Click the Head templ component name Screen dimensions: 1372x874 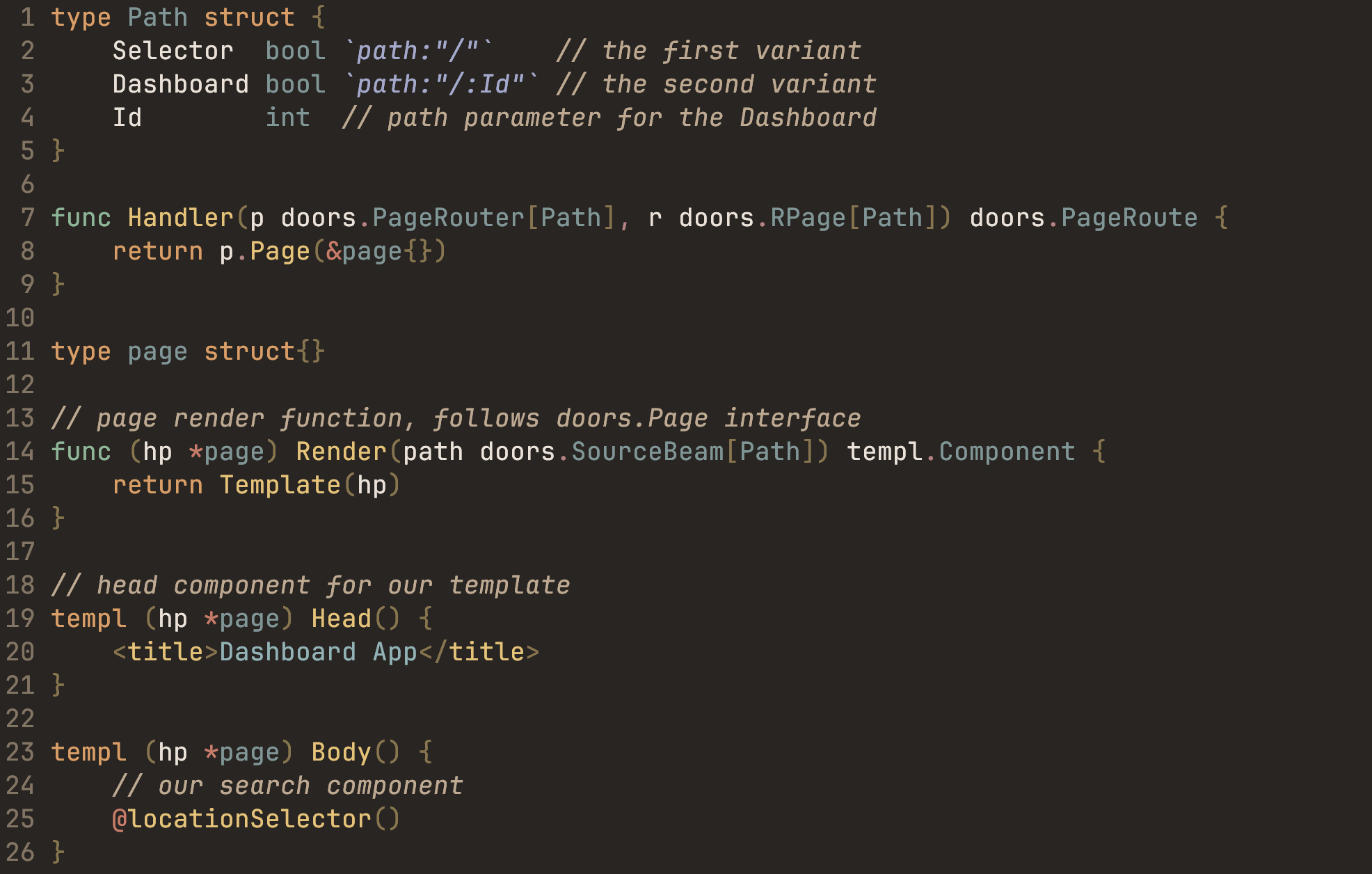click(x=341, y=619)
